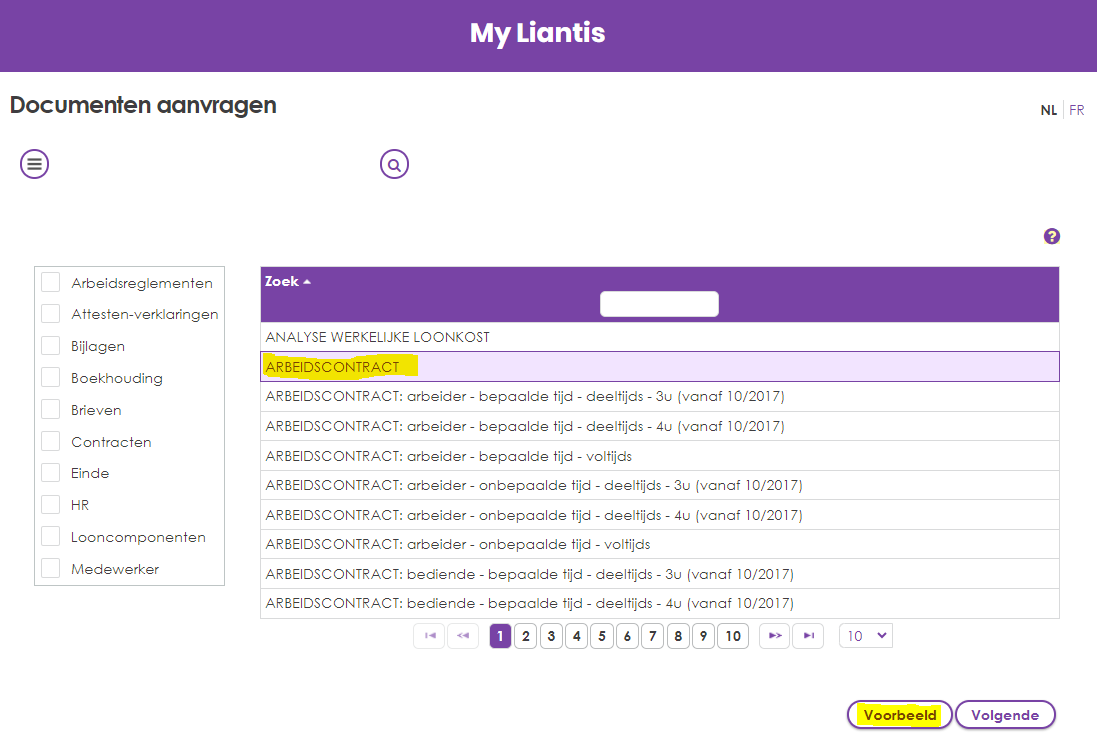The height and width of the screenshot is (740, 1097).
Task: Switch language to NL
Action: [x=1048, y=111]
